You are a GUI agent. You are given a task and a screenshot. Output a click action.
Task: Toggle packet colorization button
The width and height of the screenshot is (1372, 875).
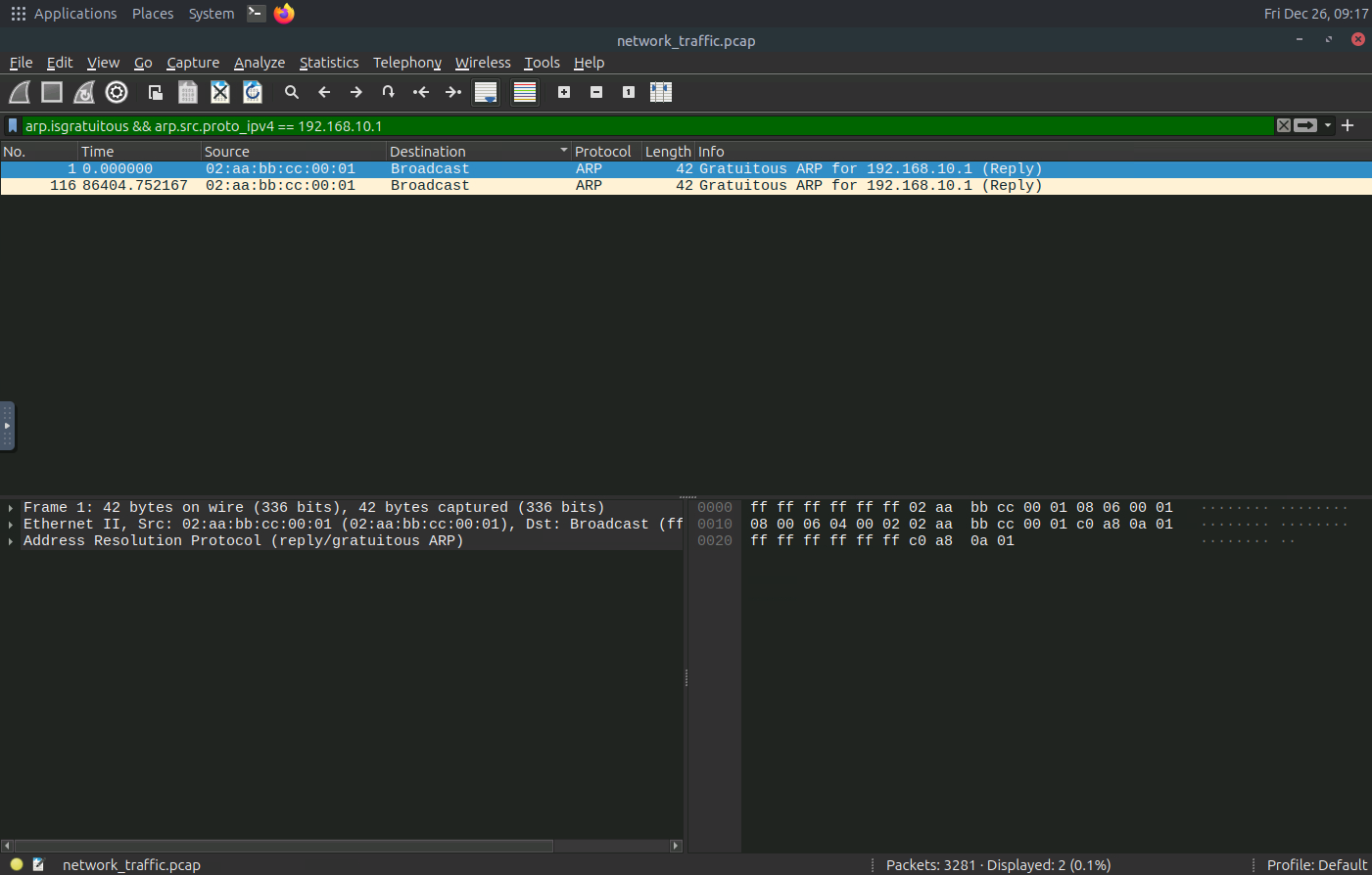click(x=525, y=92)
